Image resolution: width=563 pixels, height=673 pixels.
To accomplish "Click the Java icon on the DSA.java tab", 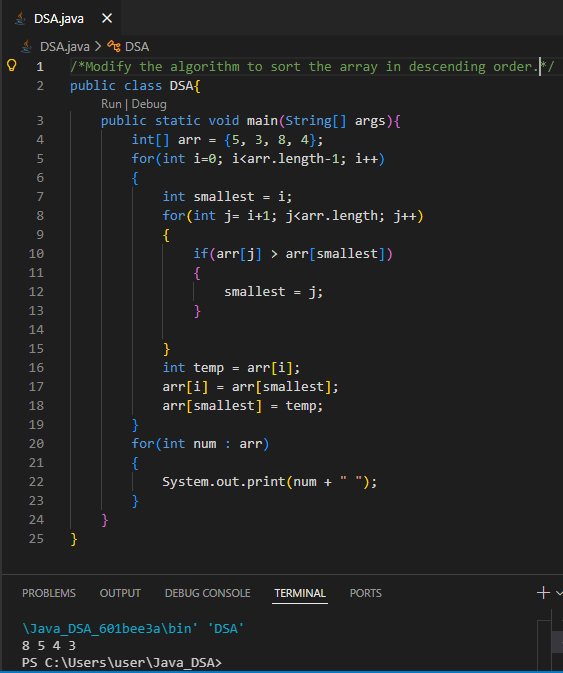I will tap(20, 18).
